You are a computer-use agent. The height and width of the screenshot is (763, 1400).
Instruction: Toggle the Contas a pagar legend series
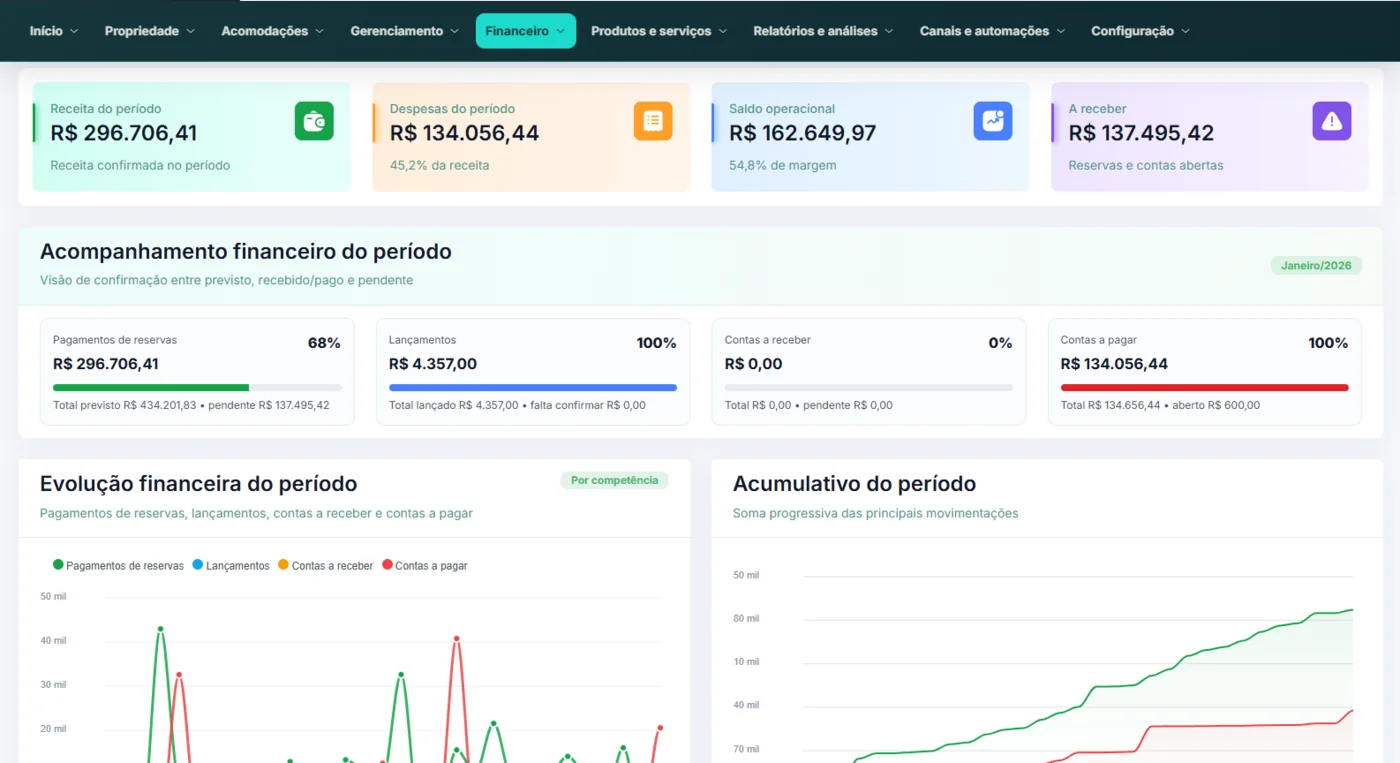click(x=424, y=565)
